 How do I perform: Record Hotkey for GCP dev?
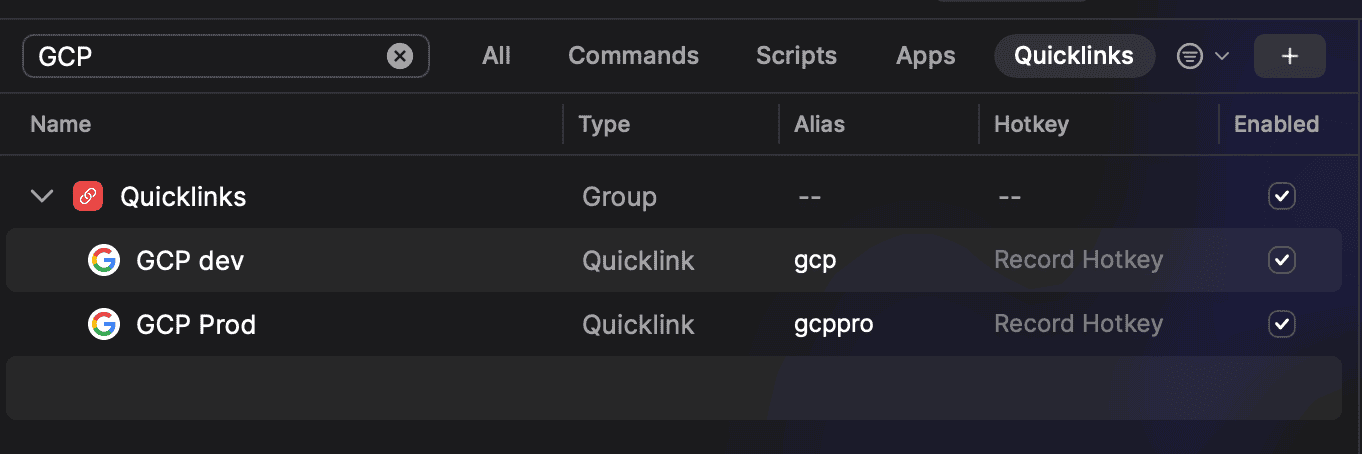click(1078, 260)
